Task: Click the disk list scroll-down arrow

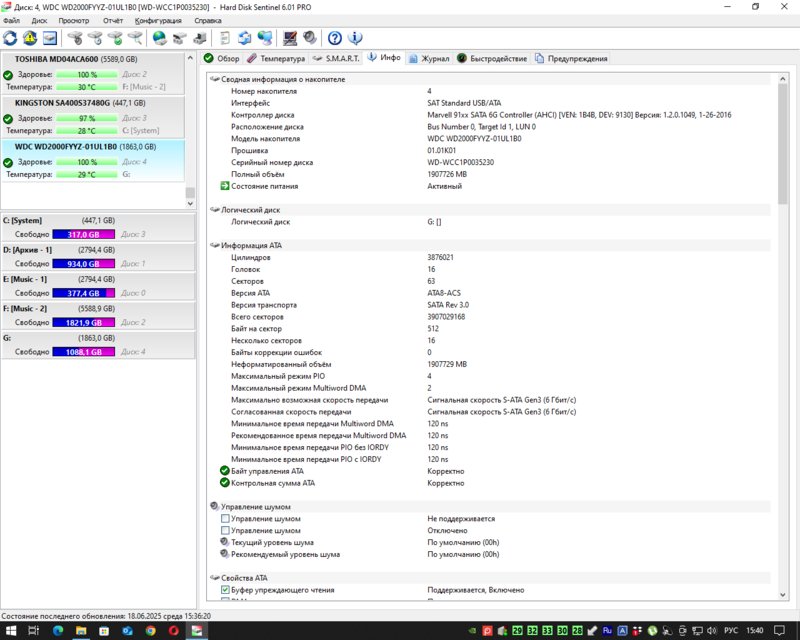Action: pyautogui.click(x=190, y=203)
